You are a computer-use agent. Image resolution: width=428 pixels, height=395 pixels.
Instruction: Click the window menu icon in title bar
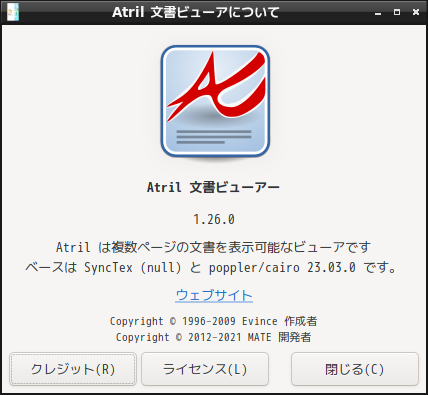[13, 12]
